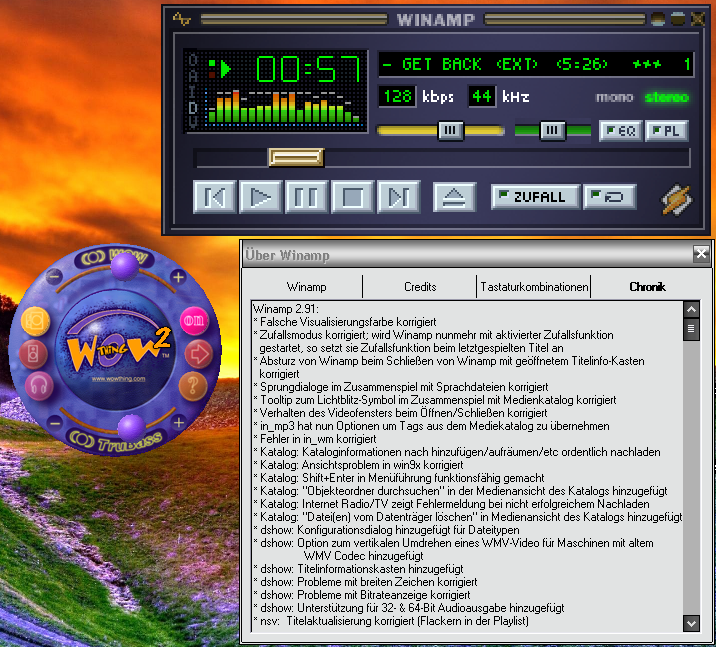
Task: Click the yellow volume slider handle
Action: [450, 131]
